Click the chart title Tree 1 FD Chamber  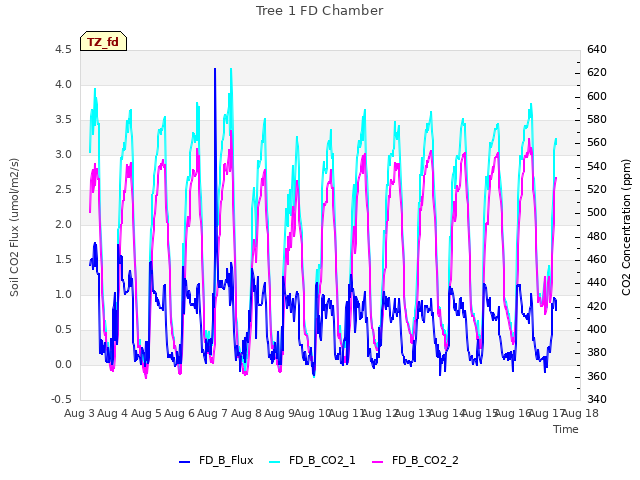[x=320, y=11]
